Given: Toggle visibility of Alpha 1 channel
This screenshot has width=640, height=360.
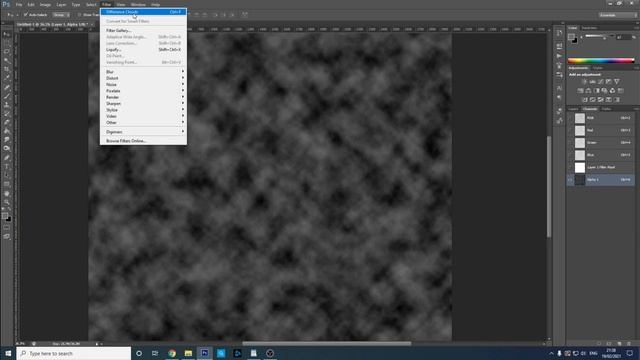Looking at the screenshot, I should [x=570, y=180].
